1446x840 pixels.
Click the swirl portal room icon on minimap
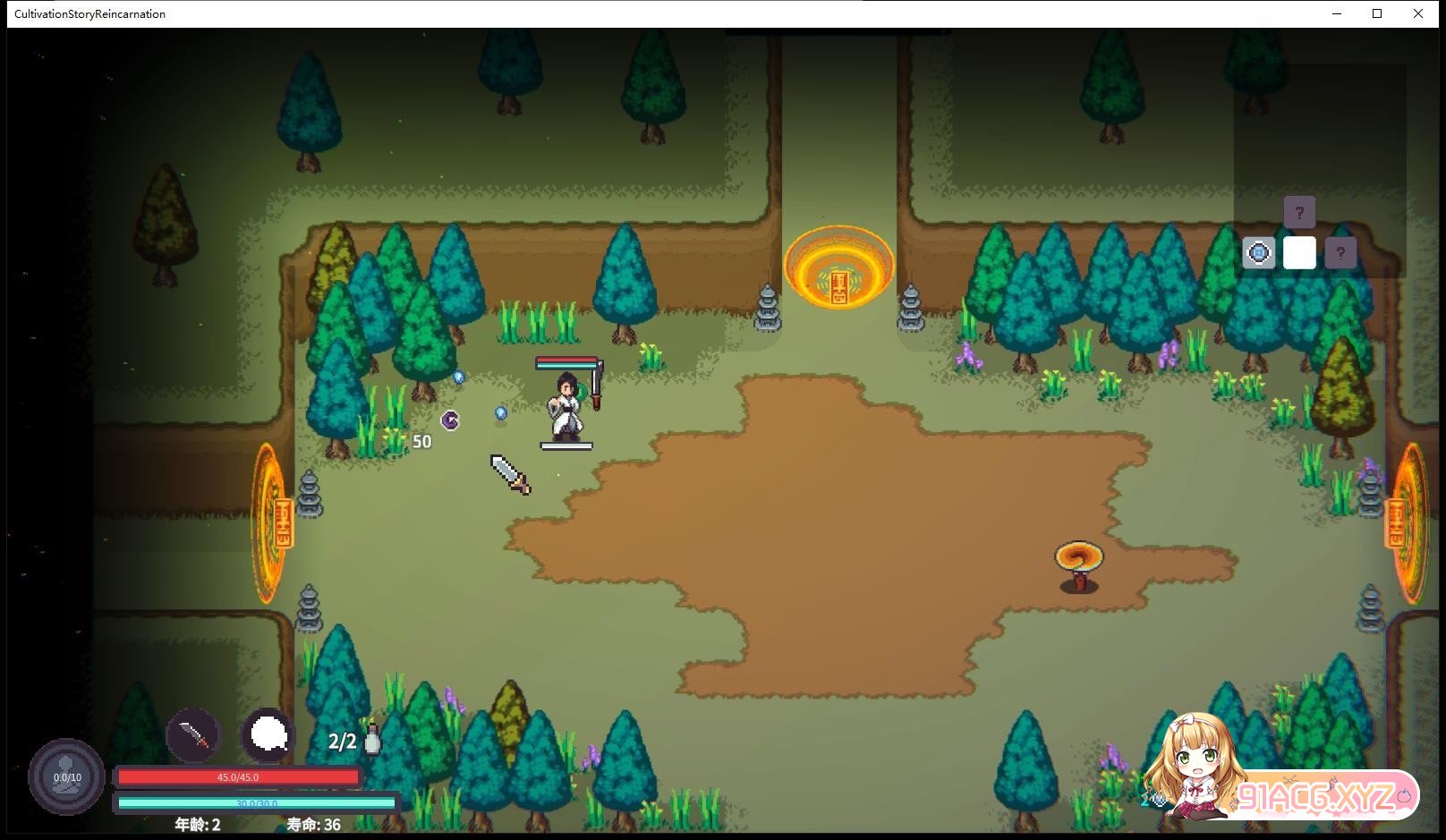[1258, 253]
